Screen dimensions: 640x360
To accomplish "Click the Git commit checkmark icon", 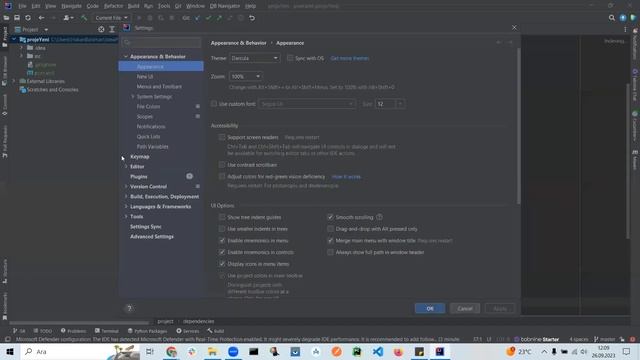I will [x=209, y=18].
